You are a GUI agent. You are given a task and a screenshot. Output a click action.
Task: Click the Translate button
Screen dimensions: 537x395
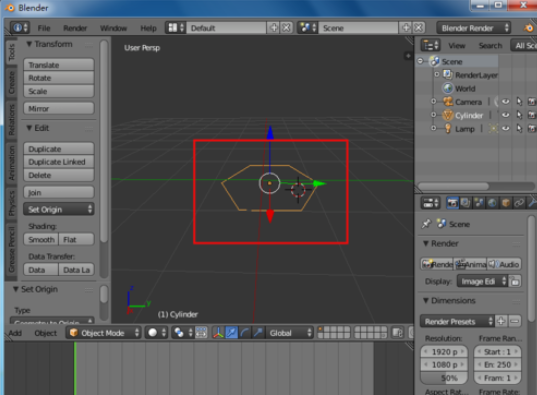click(x=59, y=64)
